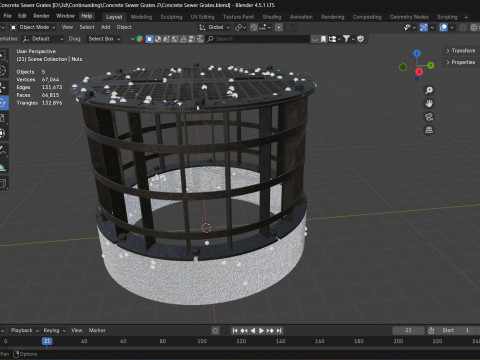
Task: Switch to the Shading workspace tab
Action: (x=272, y=17)
